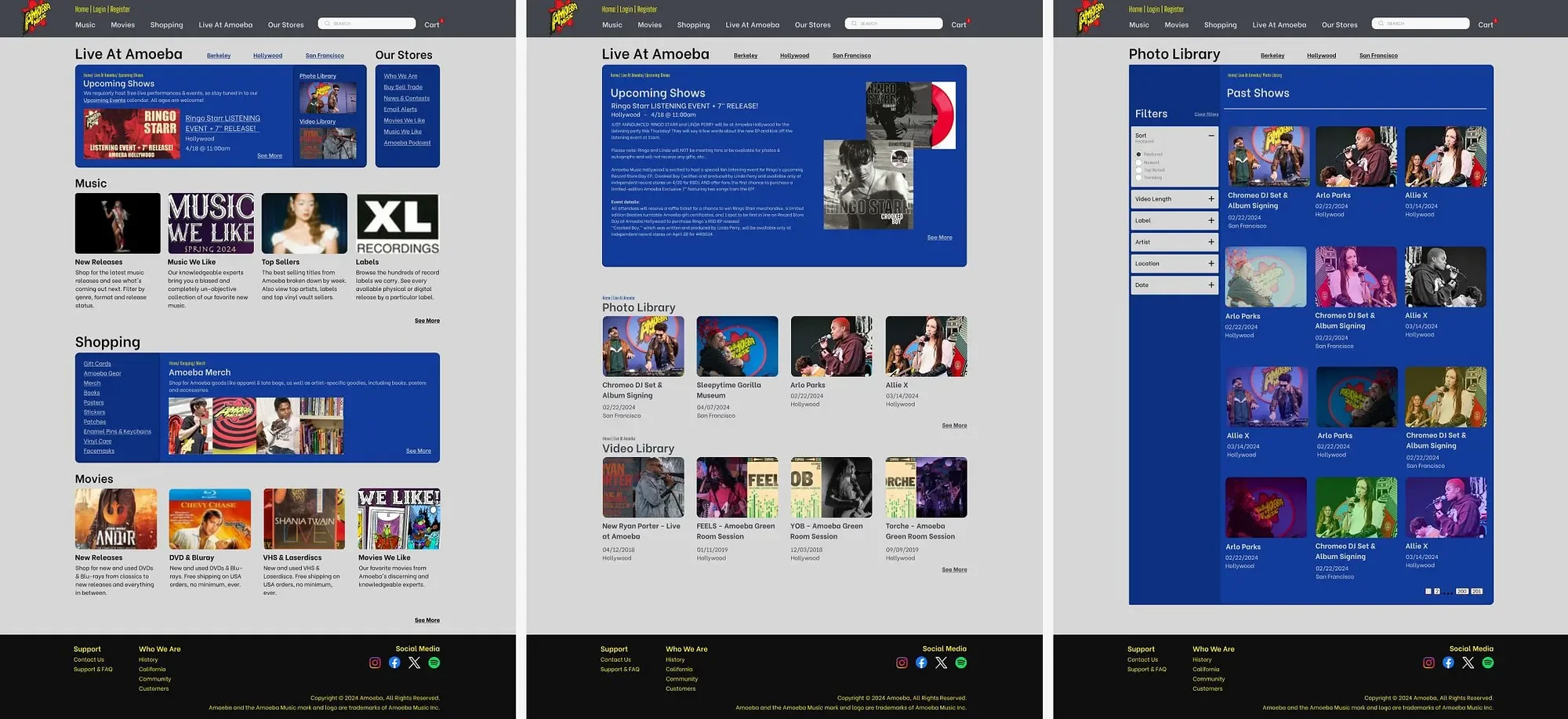This screenshot has height=719, width=1568.
Task: Click History link in the middle page footer
Action: pyautogui.click(x=675, y=659)
